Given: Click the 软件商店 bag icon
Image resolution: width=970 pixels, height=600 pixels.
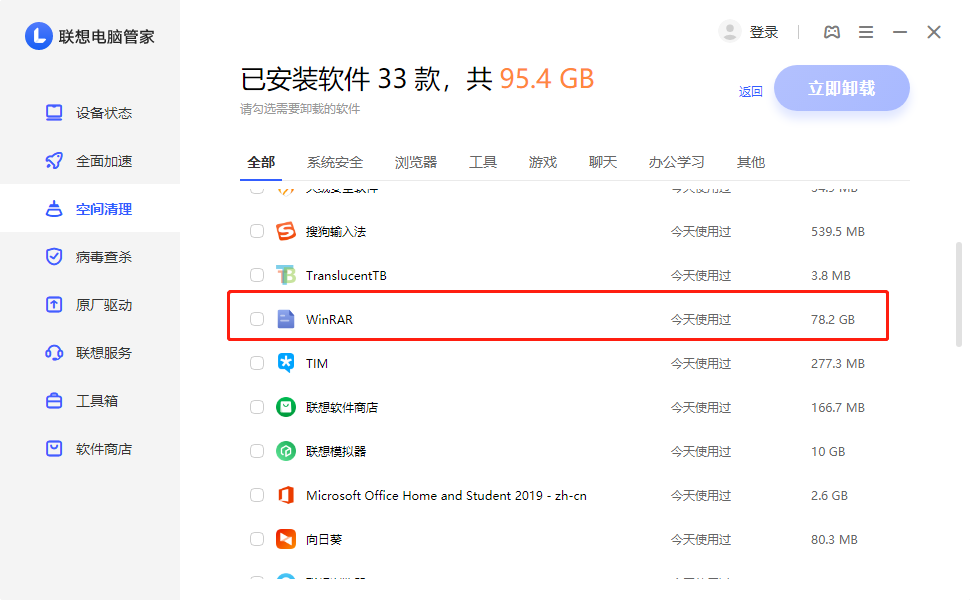Looking at the screenshot, I should tap(54, 448).
